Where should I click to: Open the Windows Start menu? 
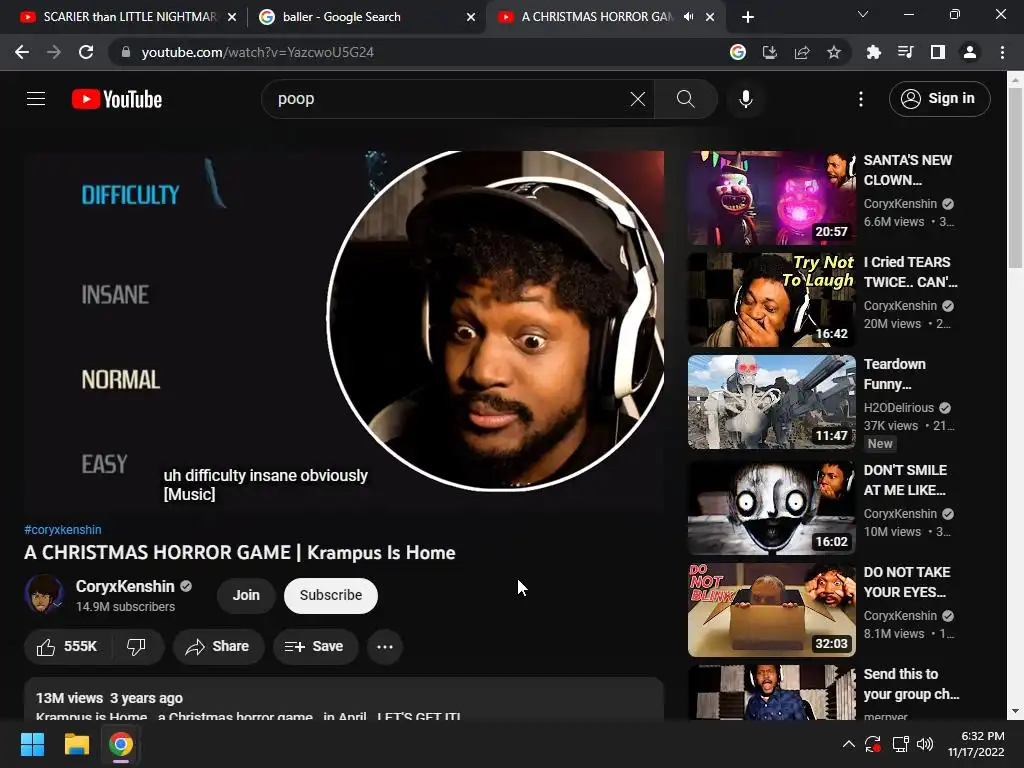click(32, 744)
